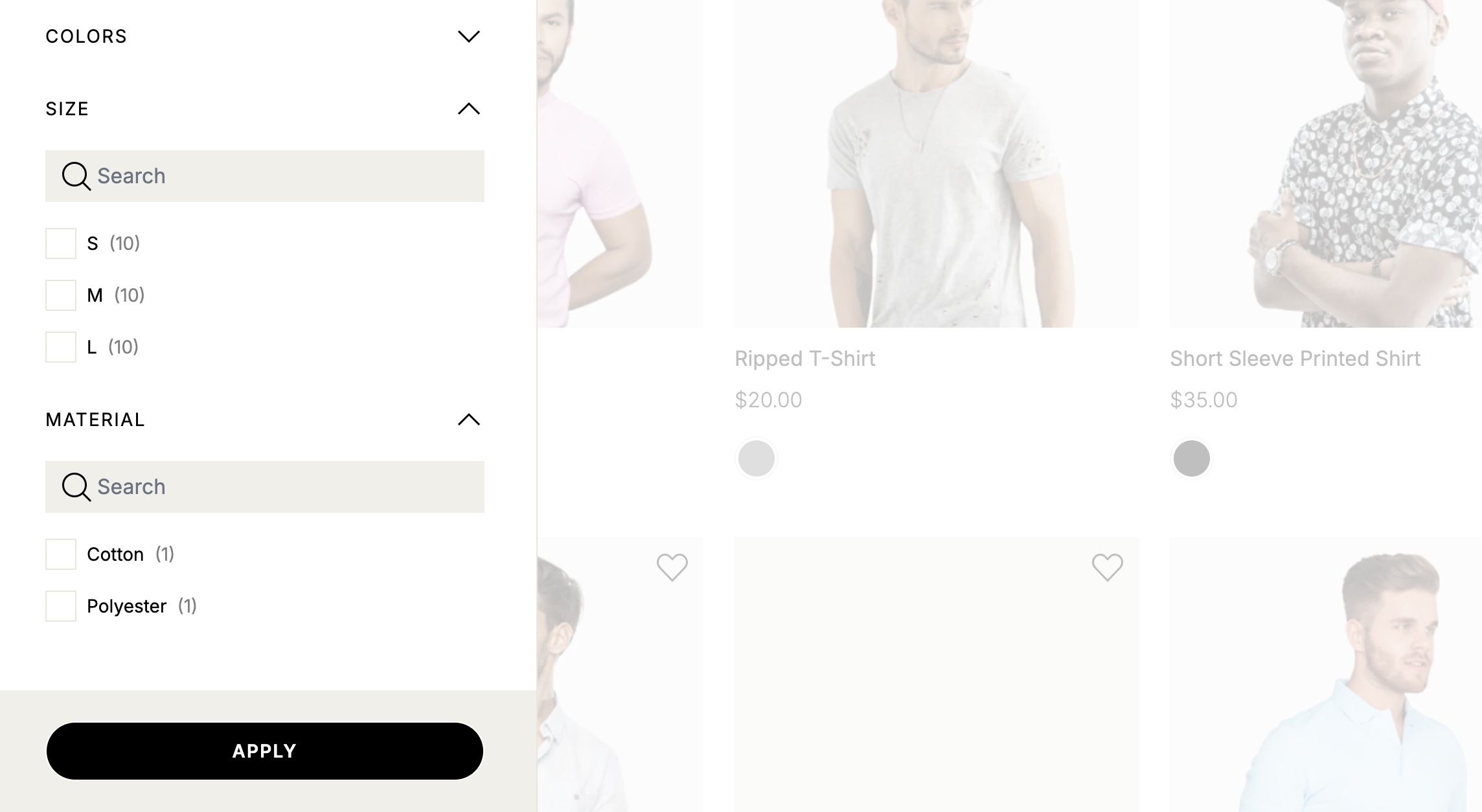Focus the Material search field
1482x812 pixels.
coord(265,487)
